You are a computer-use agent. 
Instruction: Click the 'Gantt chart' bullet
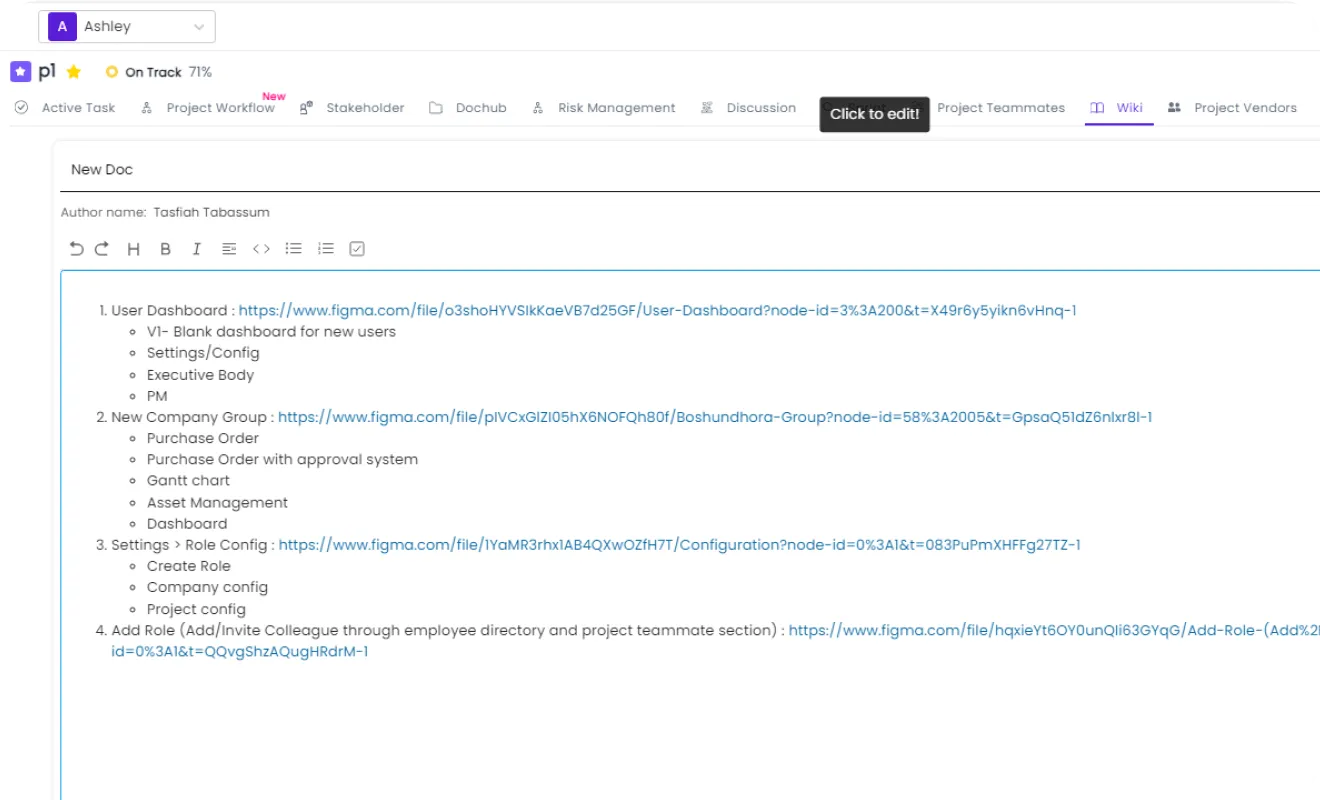[x=188, y=480]
